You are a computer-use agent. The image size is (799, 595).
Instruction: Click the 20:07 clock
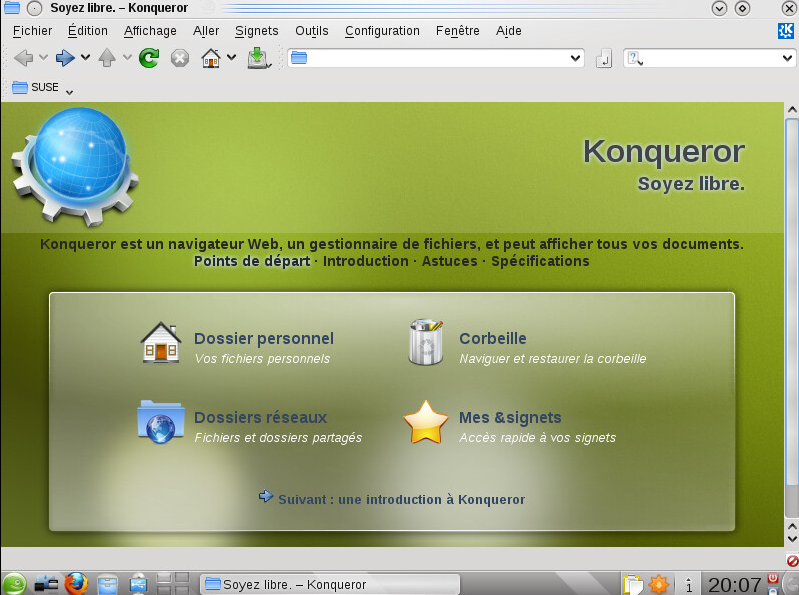point(735,584)
